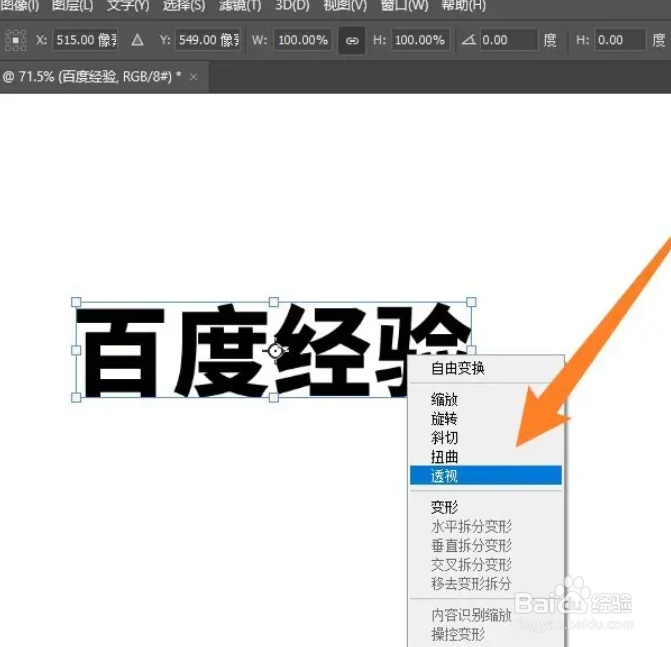Choose 移去变形拆分 from context menu

click(x=486, y=583)
